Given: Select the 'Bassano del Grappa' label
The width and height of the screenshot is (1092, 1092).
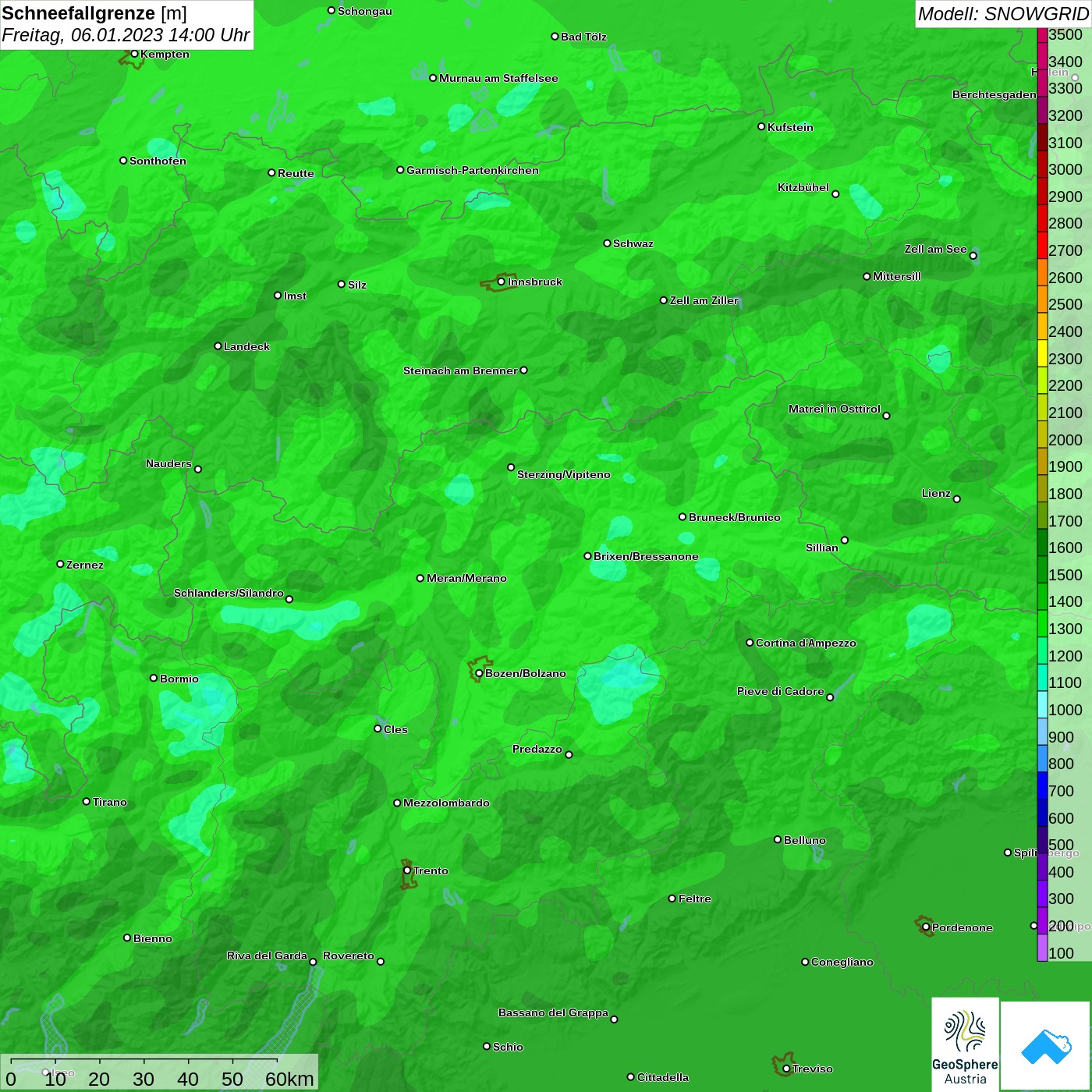Looking at the screenshot, I should click(x=554, y=1012).
